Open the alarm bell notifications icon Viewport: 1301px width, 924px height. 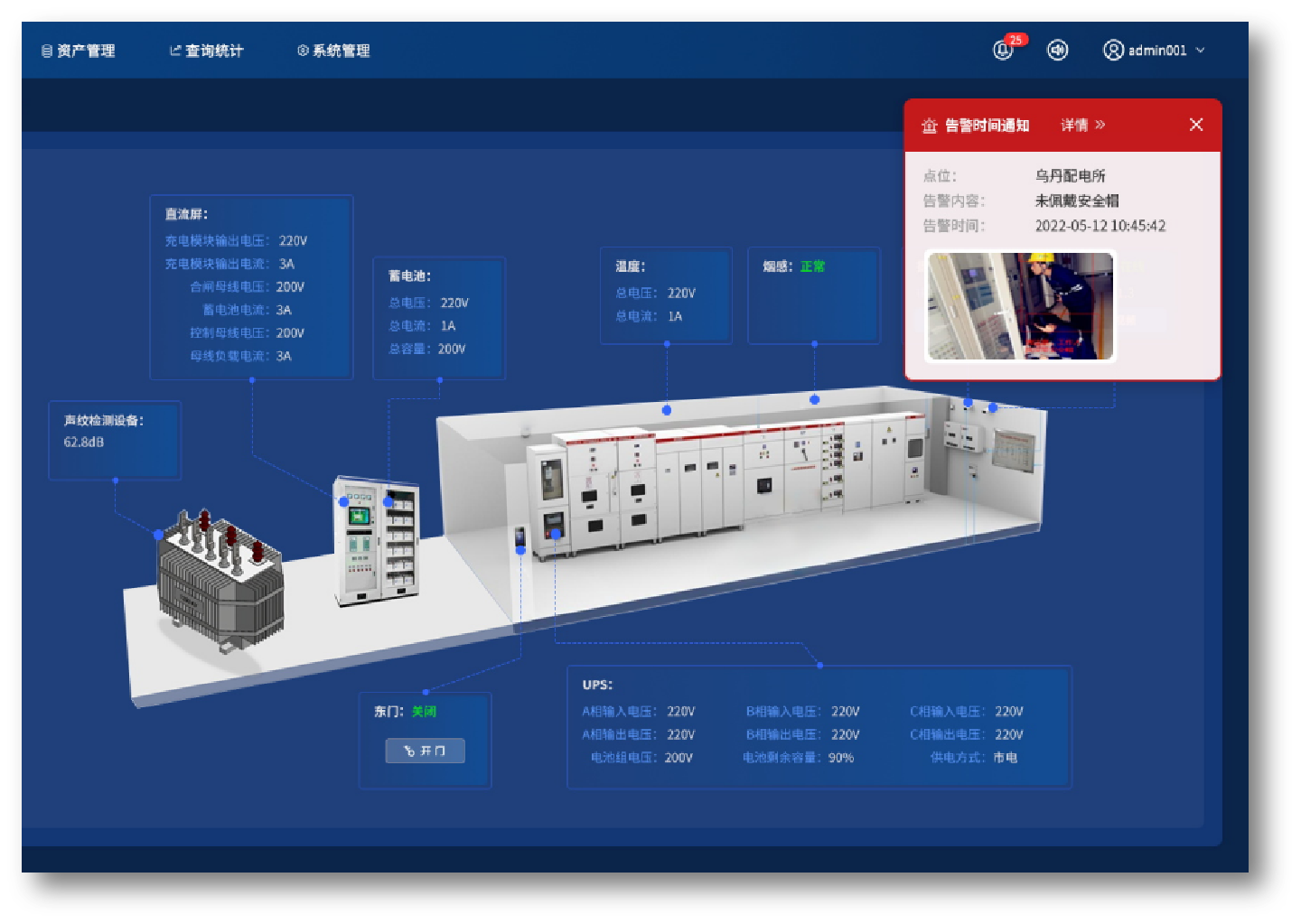(1002, 51)
